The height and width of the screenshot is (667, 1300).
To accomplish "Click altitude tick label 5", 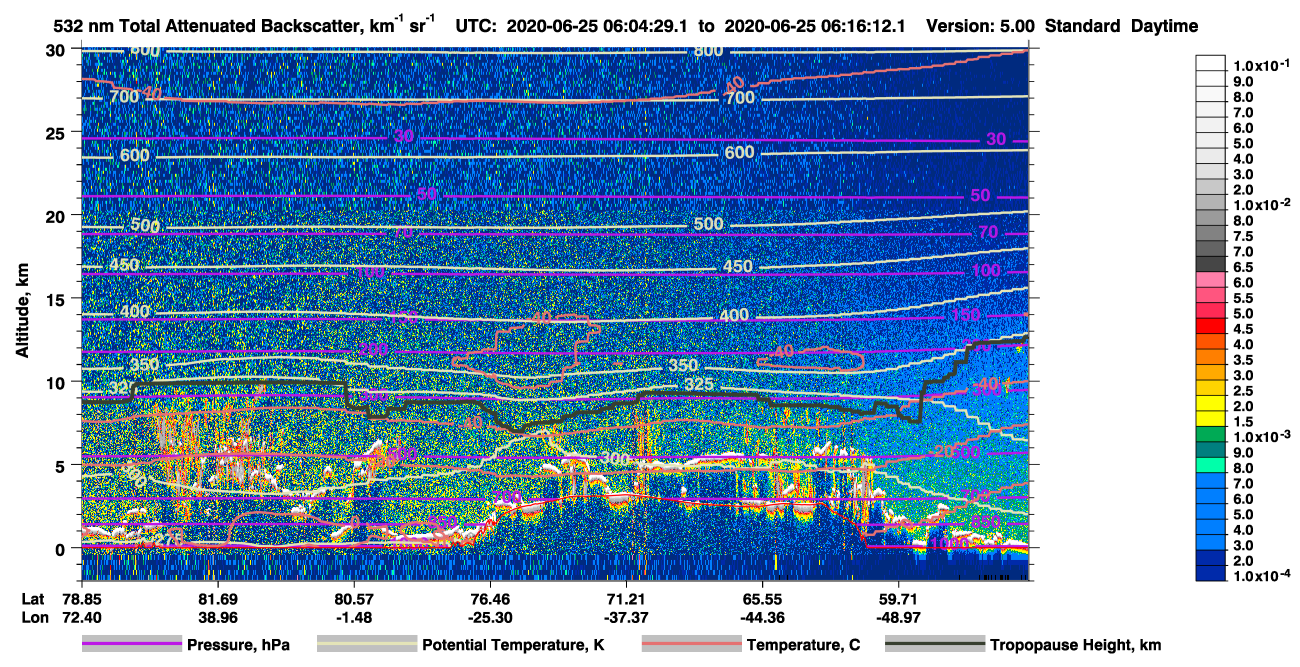I will click(62, 465).
